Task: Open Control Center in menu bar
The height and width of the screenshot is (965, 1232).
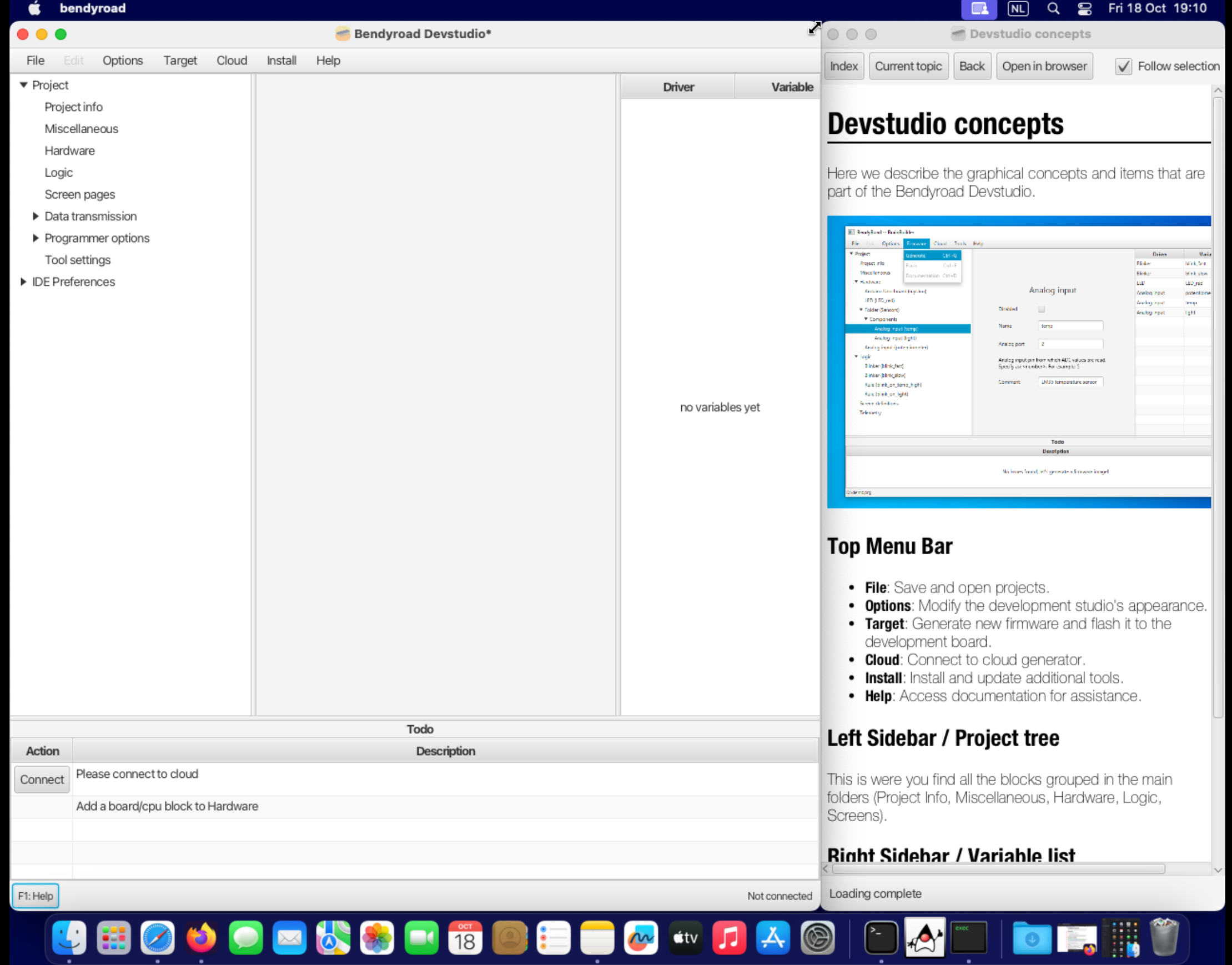Action: pyautogui.click(x=1084, y=8)
